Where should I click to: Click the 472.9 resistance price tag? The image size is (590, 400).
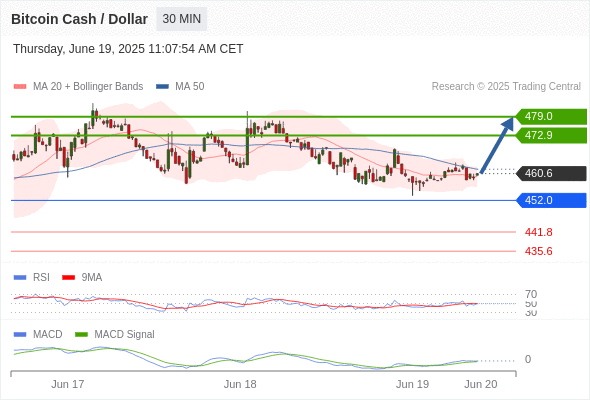551,135
